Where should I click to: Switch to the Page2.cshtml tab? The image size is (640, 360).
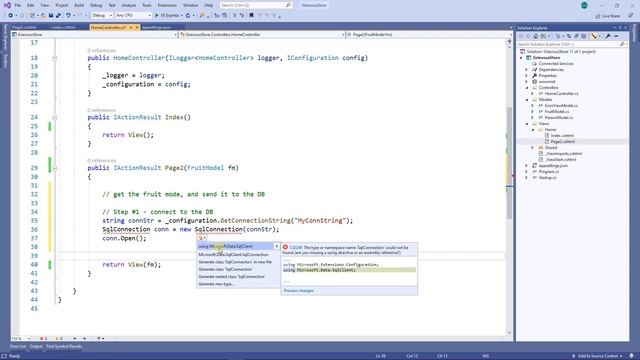[24, 27]
